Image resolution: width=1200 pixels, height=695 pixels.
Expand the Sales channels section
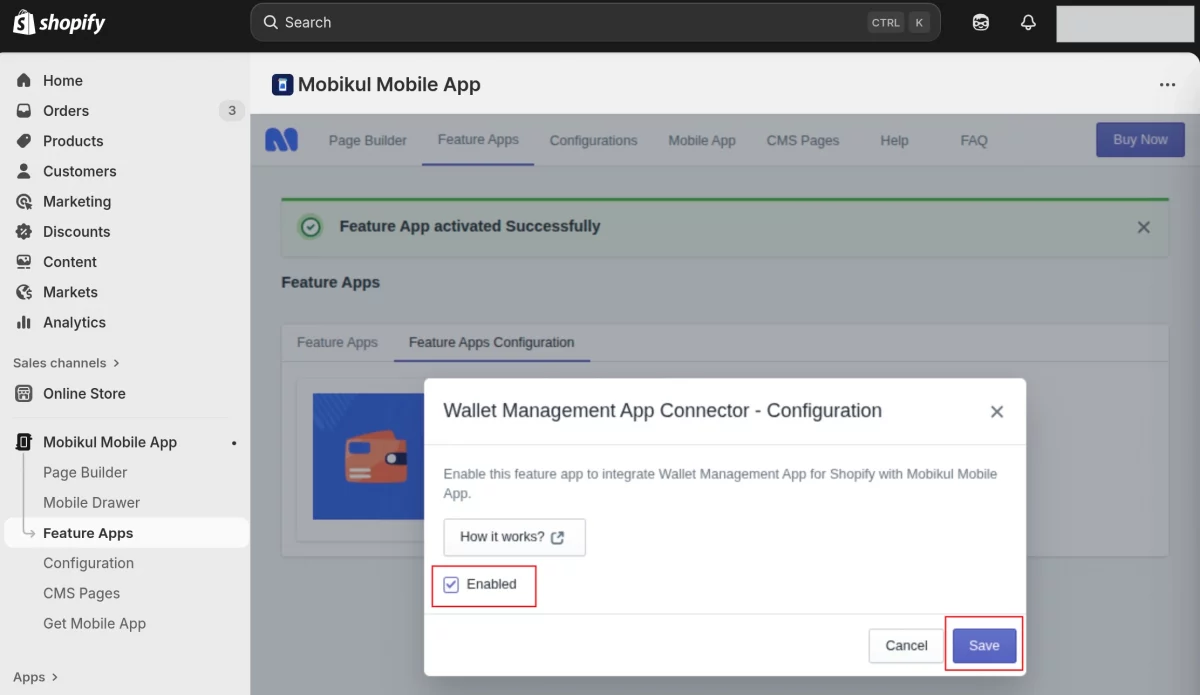pyautogui.click(x=66, y=363)
